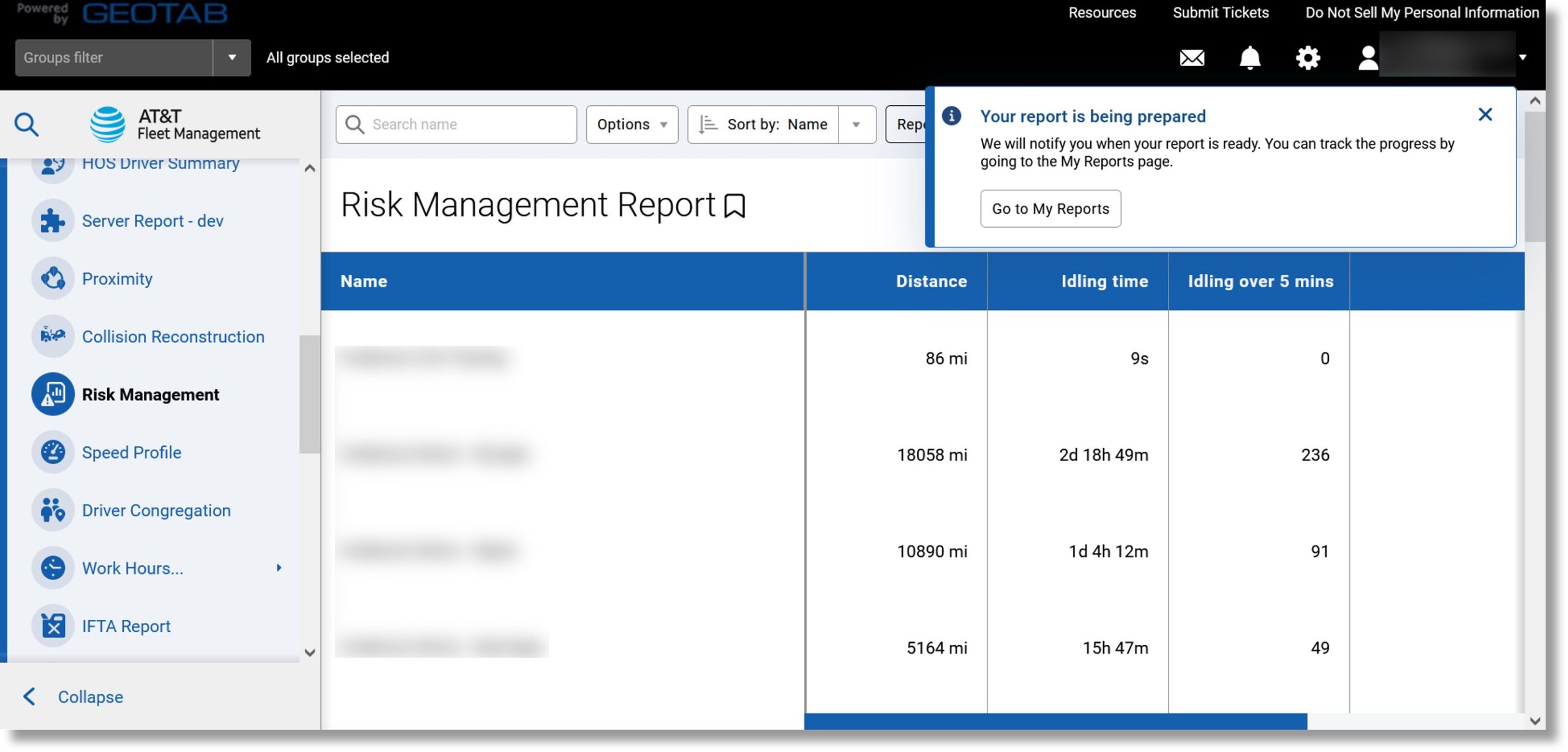The width and height of the screenshot is (1568, 752).
Task: Expand the user account dropdown arrow
Action: click(x=1523, y=58)
